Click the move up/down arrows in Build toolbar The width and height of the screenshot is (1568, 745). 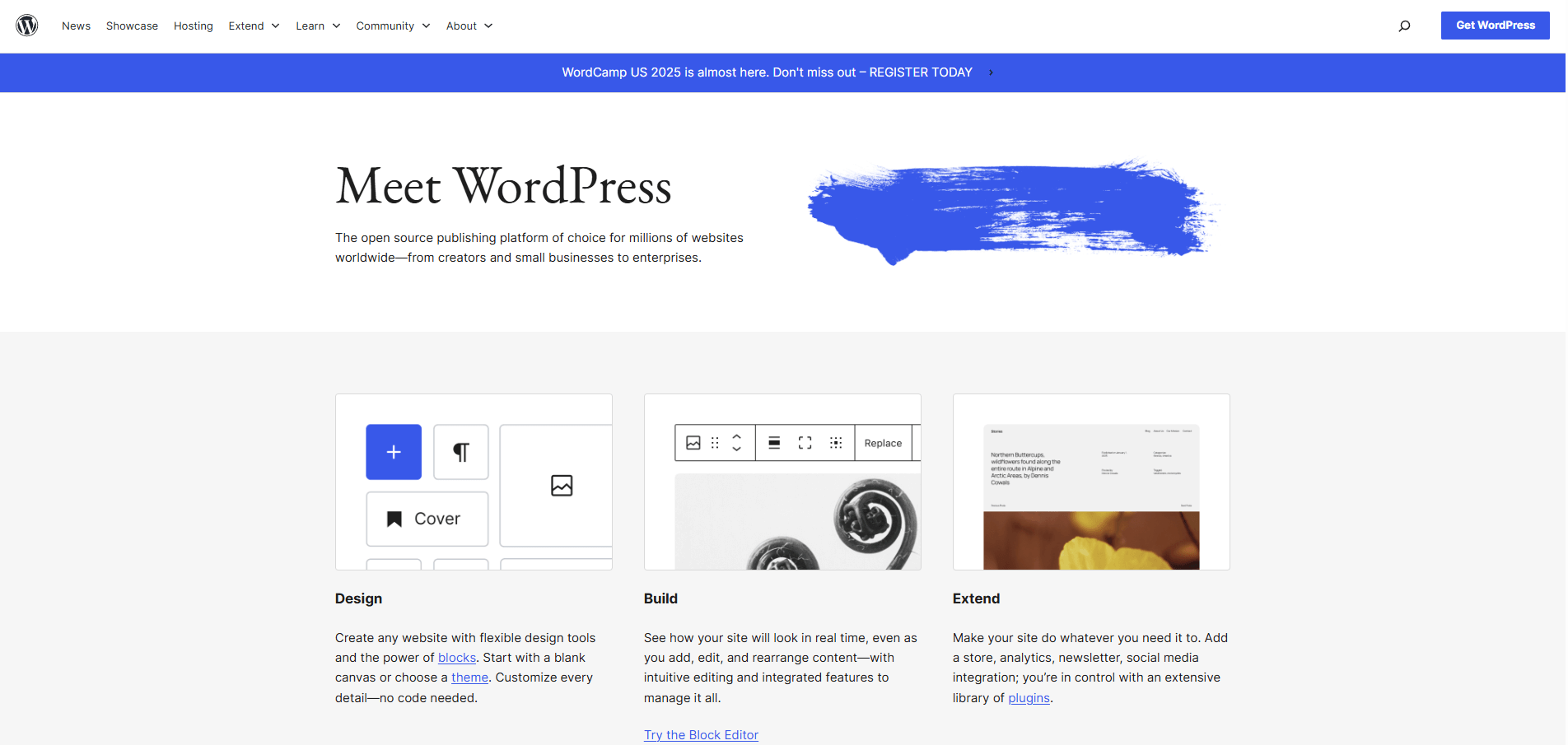(736, 443)
